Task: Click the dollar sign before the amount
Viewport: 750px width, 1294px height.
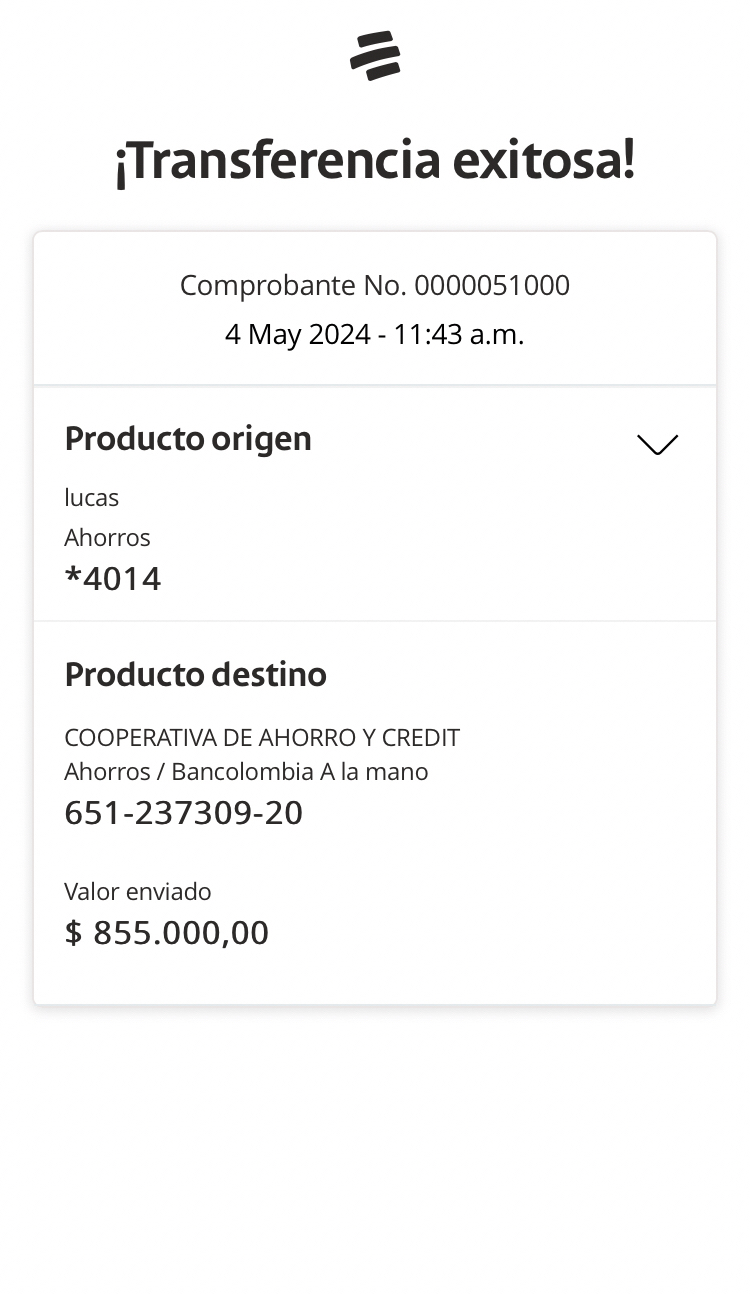Action: pyautogui.click(x=73, y=933)
